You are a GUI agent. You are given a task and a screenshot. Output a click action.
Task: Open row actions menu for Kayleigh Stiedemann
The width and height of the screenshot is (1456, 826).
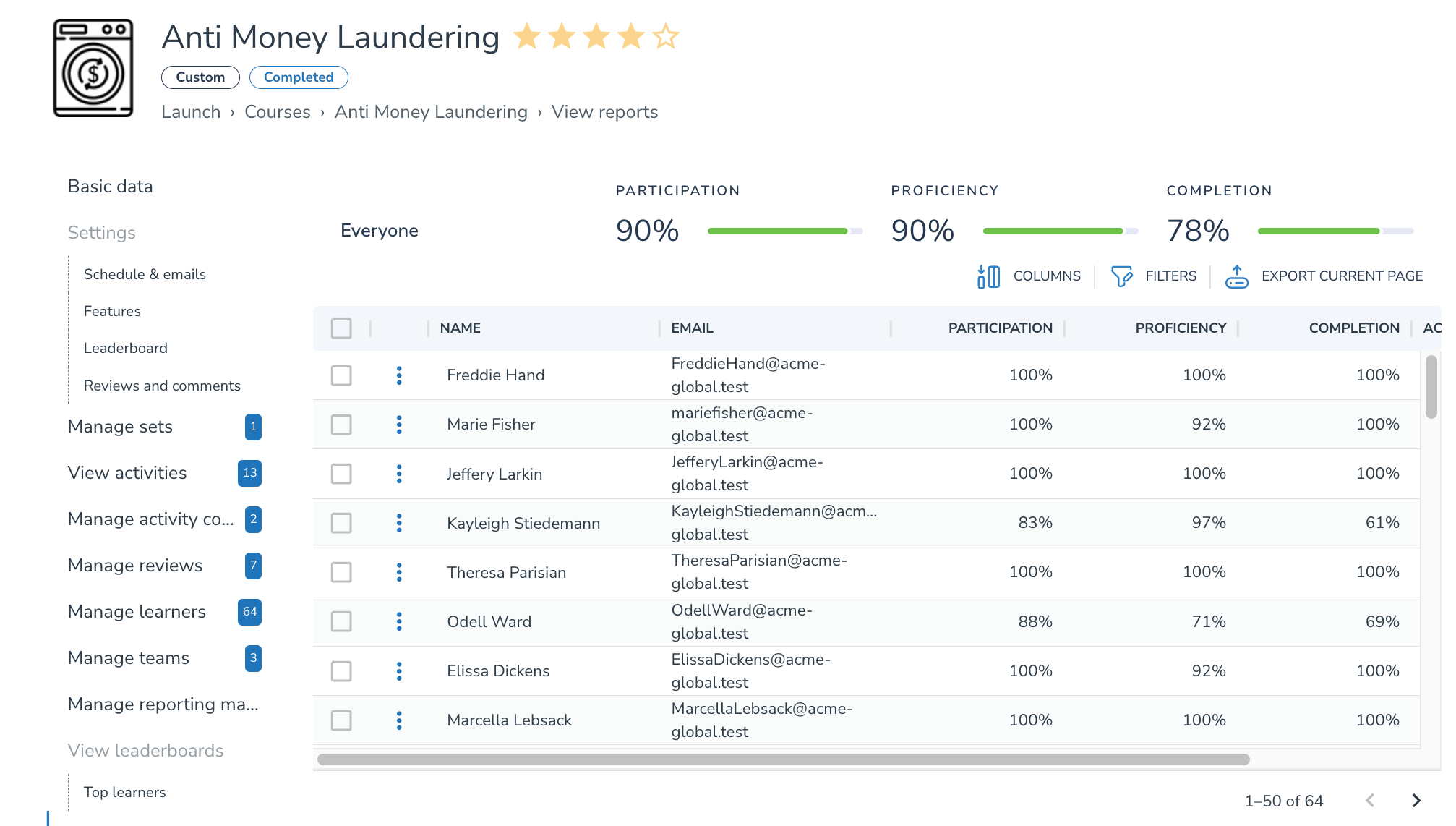click(x=399, y=523)
